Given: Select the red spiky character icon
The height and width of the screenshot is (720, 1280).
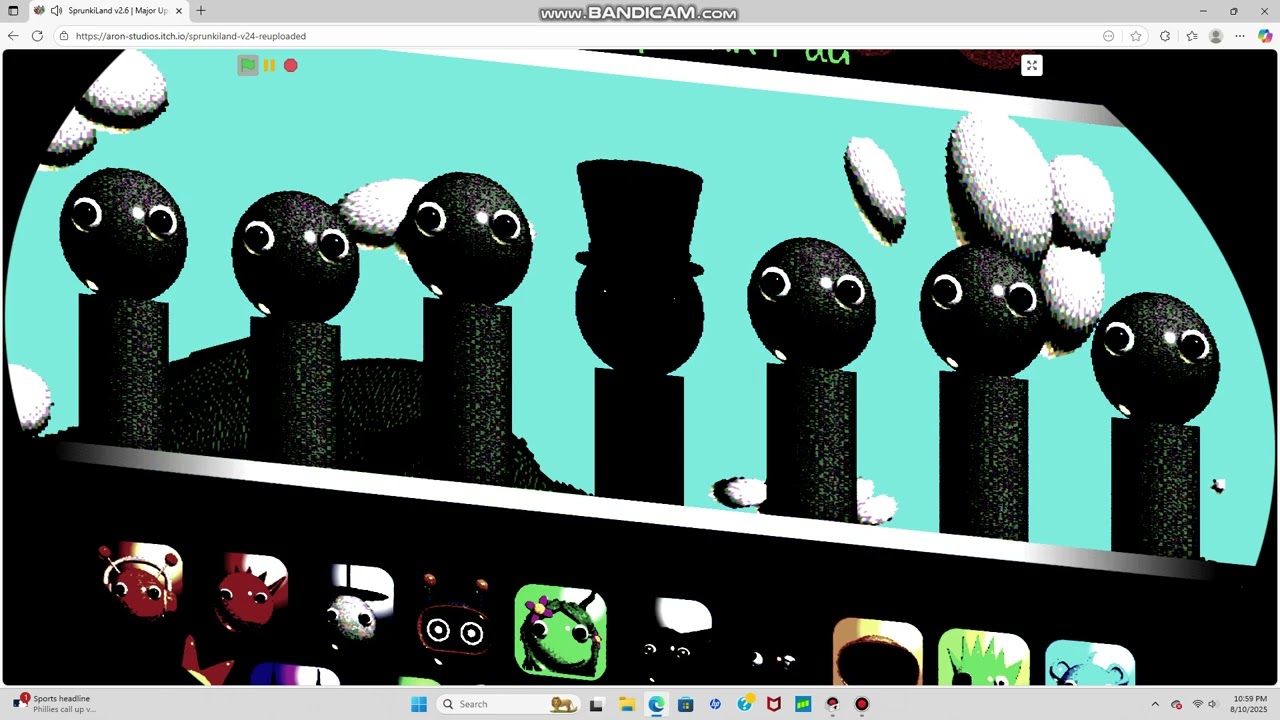Looking at the screenshot, I should pos(251,592).
